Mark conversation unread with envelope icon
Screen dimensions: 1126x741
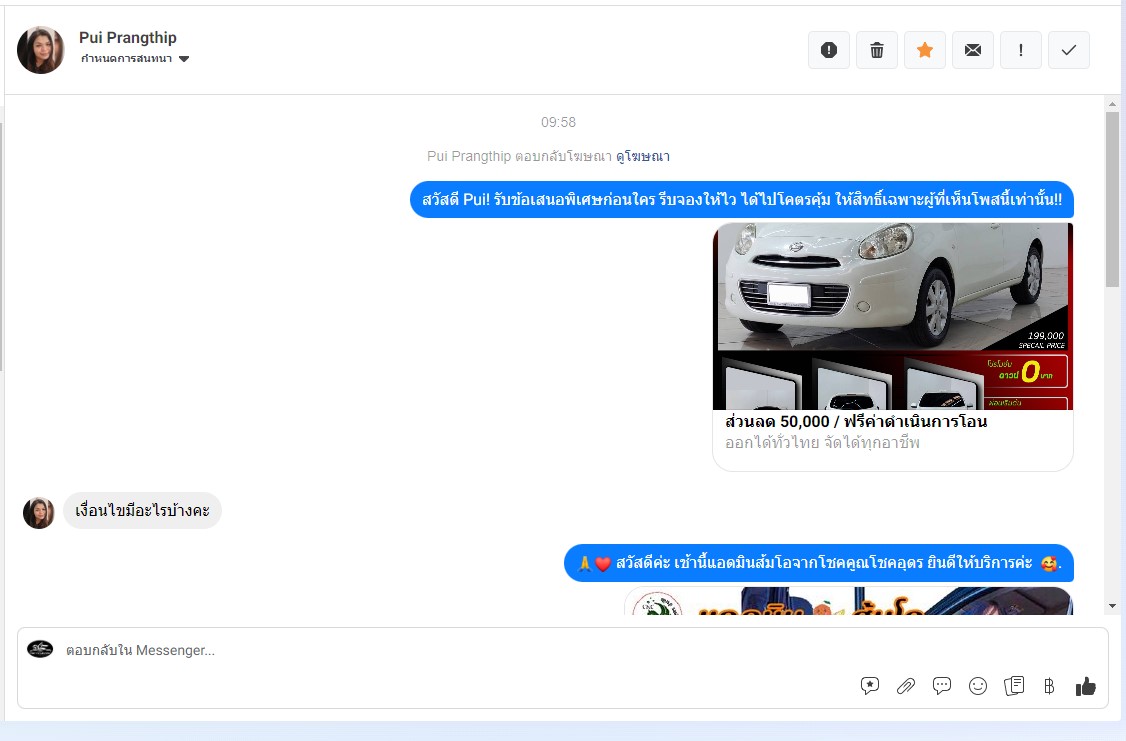[973, 50]
